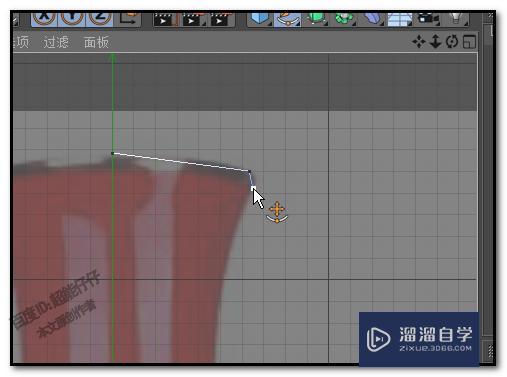Switch the coordinate system icon
Image resolution: width=507 pixels, height=377 pixels.
pyautogui.click(x=128, y=19)
